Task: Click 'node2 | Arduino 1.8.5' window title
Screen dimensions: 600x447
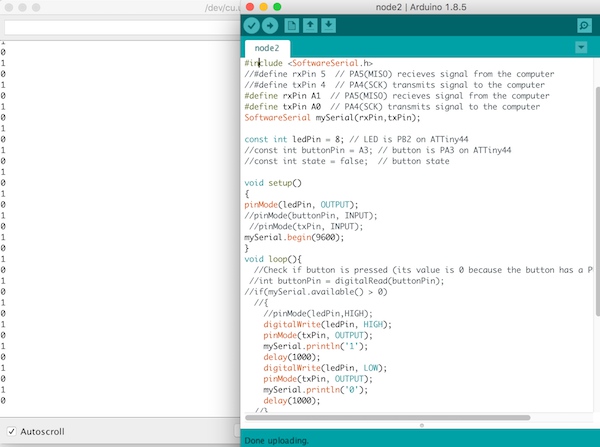Action: click(421, 7)
